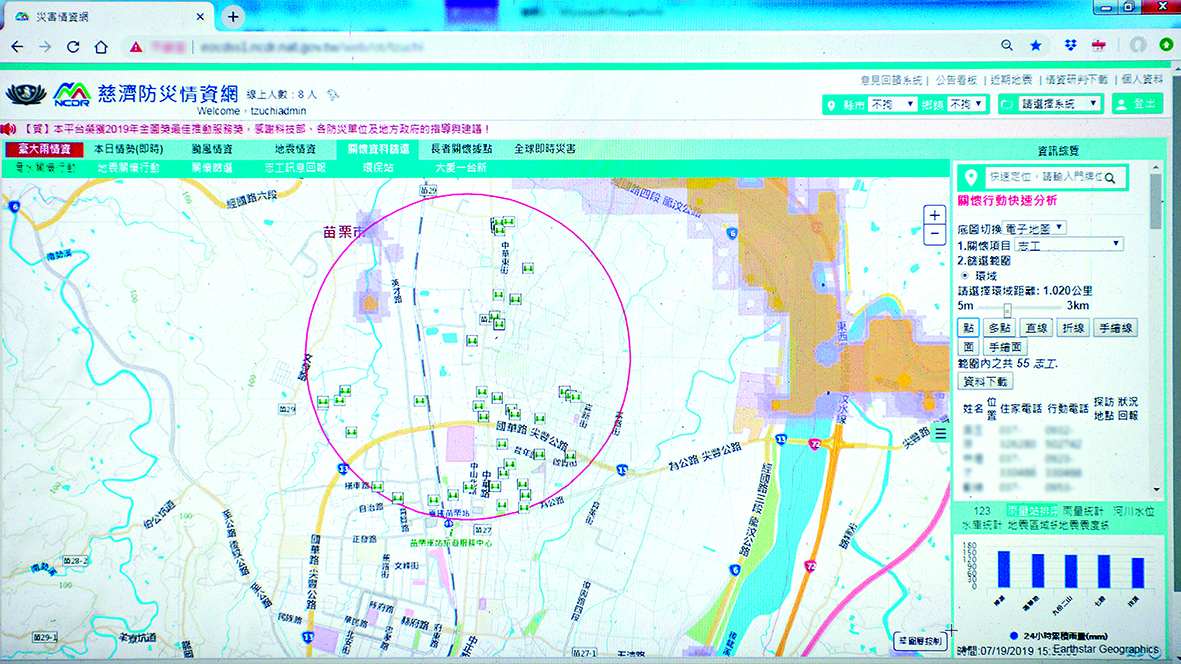Image resolution: width=1181 pixels, height=664 pixels.
Task: Select the 關懷資料篩選 tab
Action: (x=379, y=149)
